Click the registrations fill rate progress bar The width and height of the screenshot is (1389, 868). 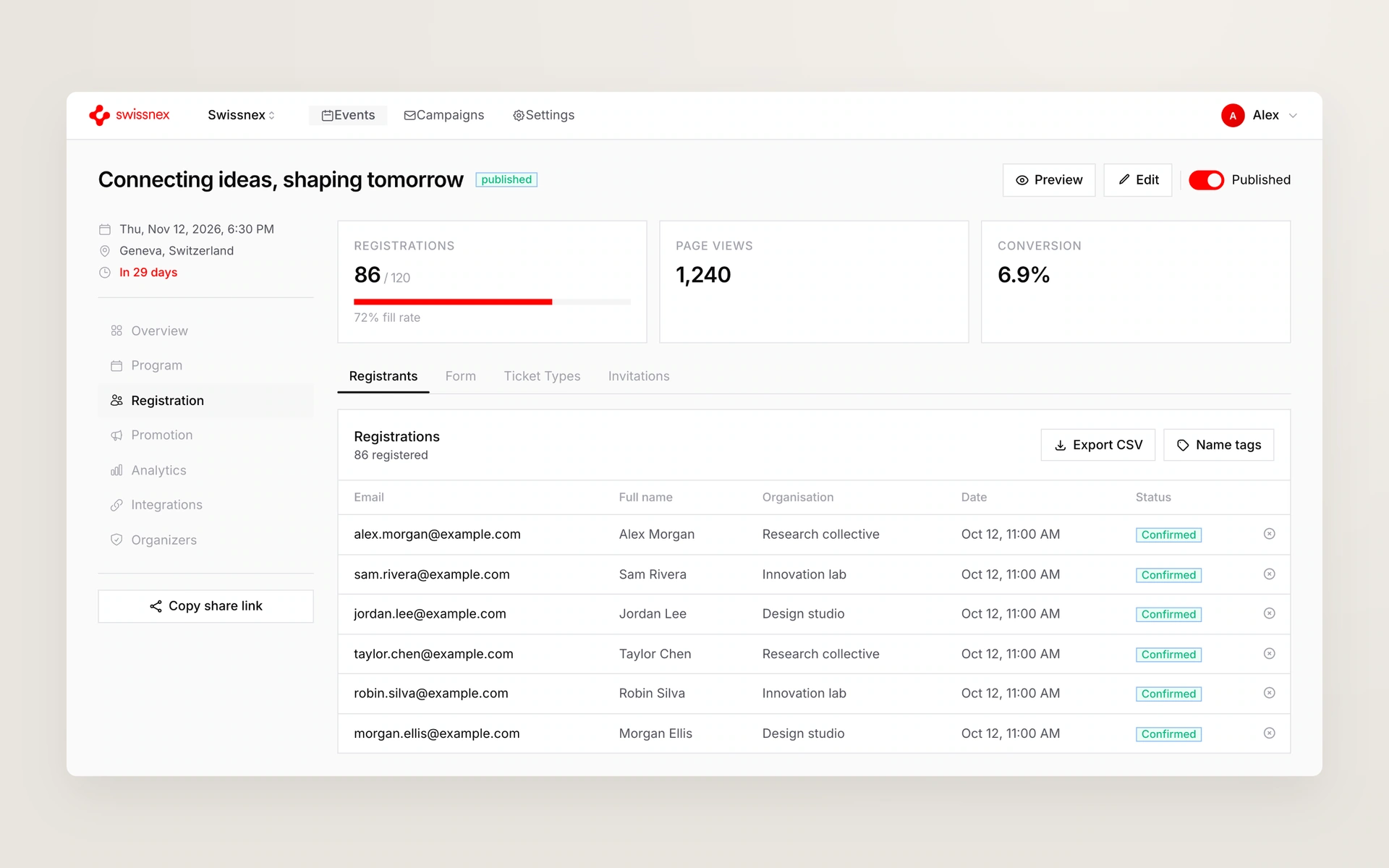(492, 302)
